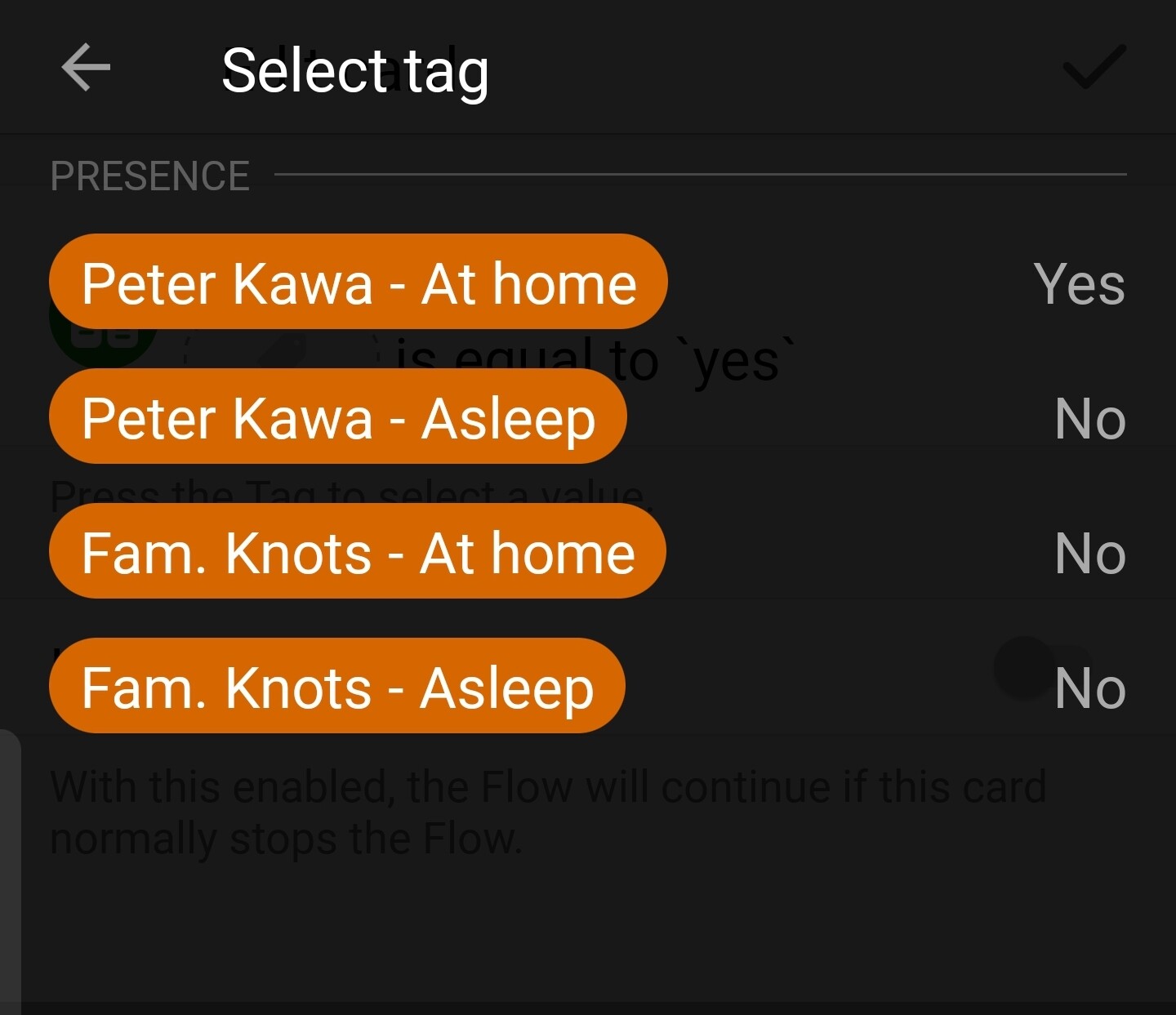Click the PRESENCE section header
1176x1015 pixels.
pos(150,176)
